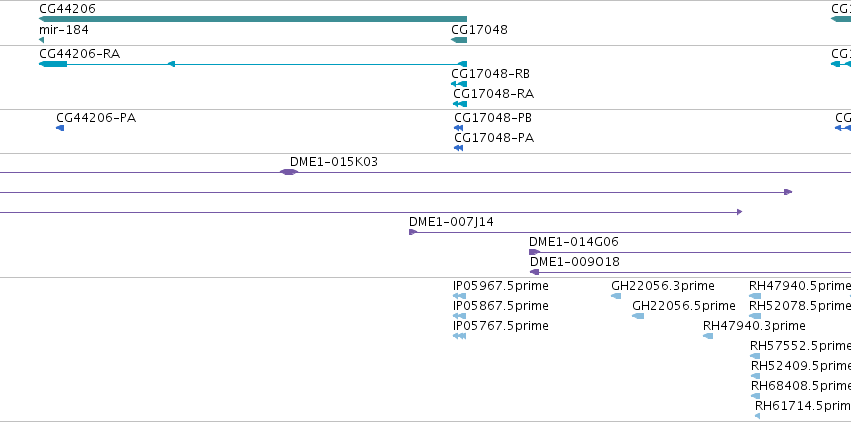Select the DME1-014G06 clone arrow
Screen dimensions: 851x422
pyautogui.click(x=535, y=252)
